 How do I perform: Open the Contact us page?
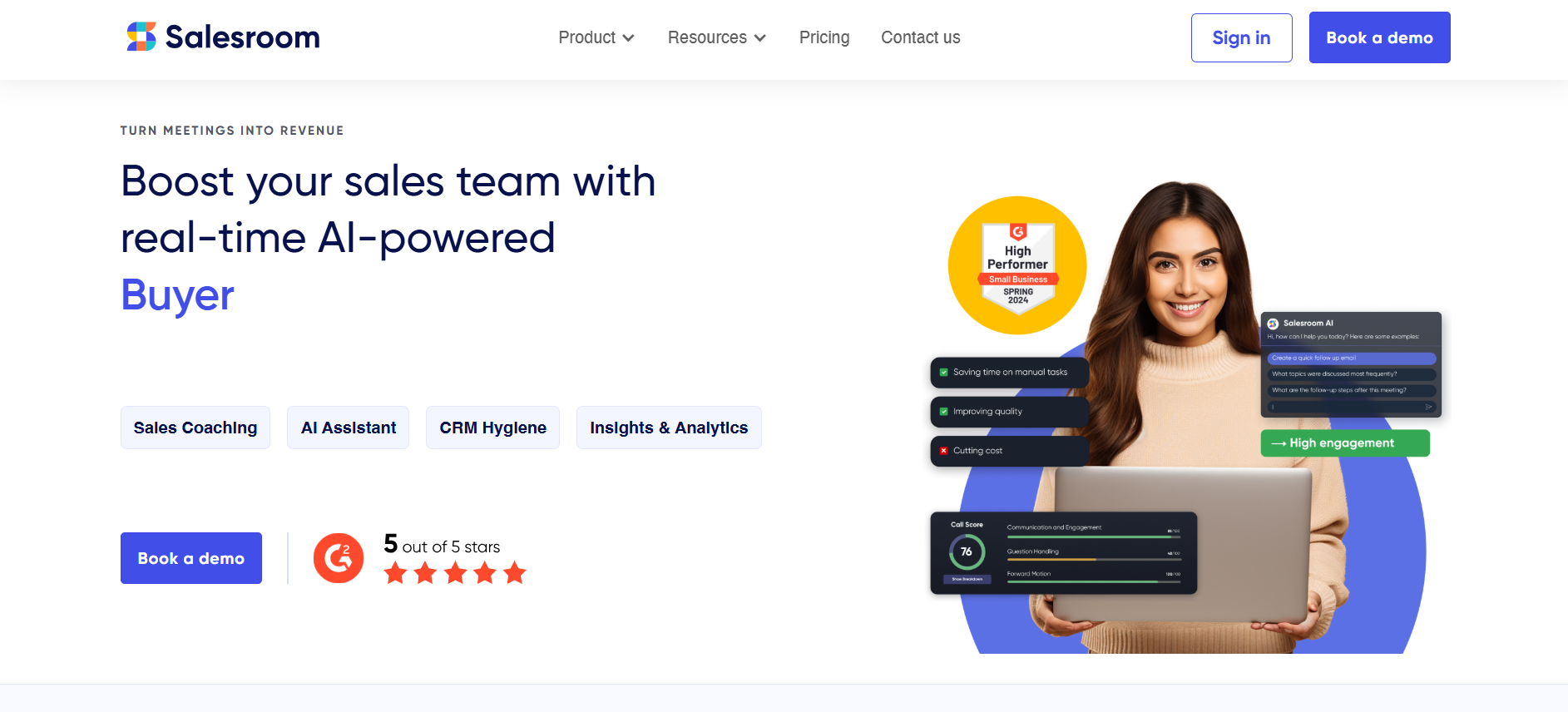tap(920, 37)
